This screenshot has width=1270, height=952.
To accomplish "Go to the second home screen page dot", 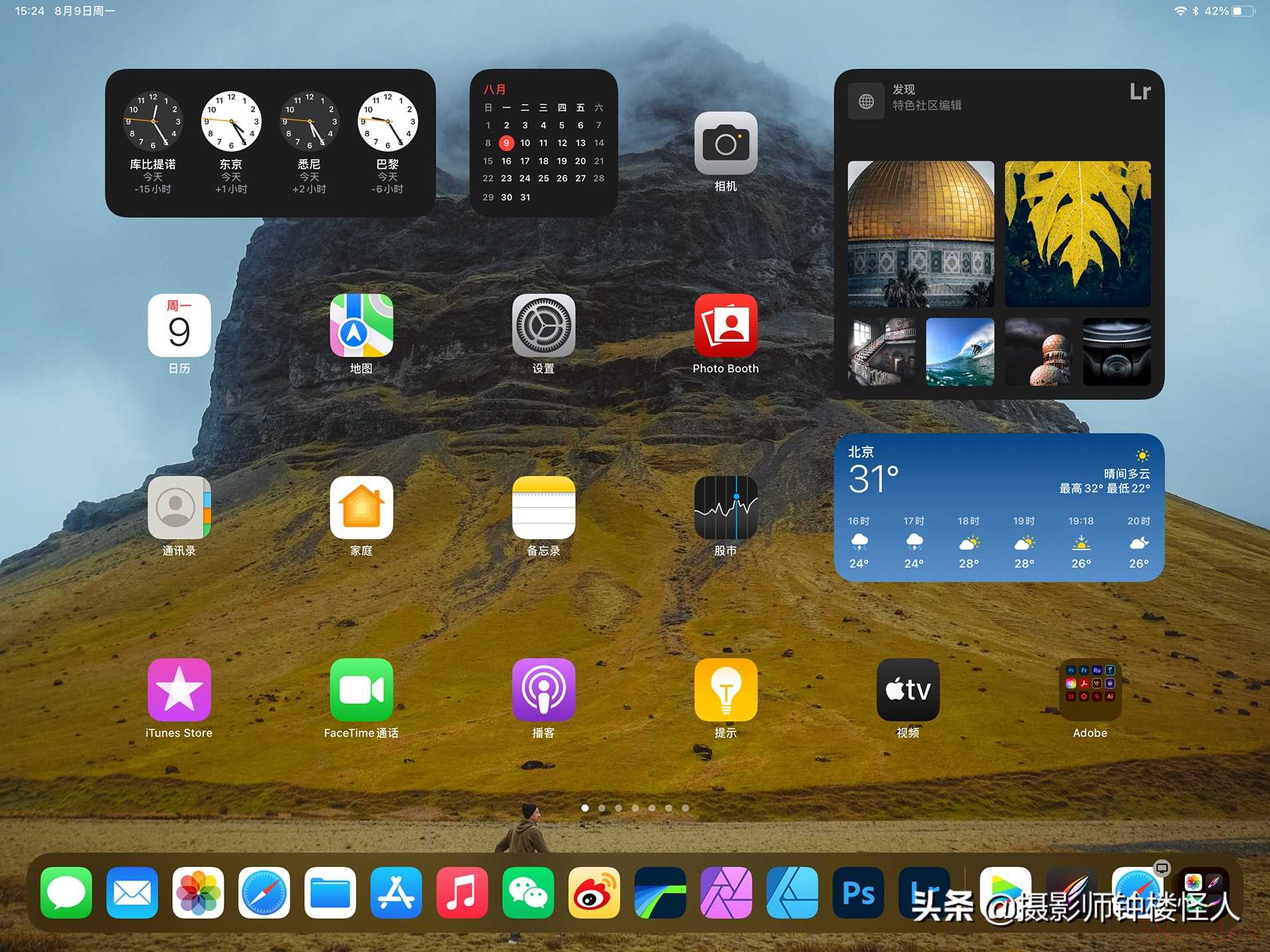I will (602, 808).
